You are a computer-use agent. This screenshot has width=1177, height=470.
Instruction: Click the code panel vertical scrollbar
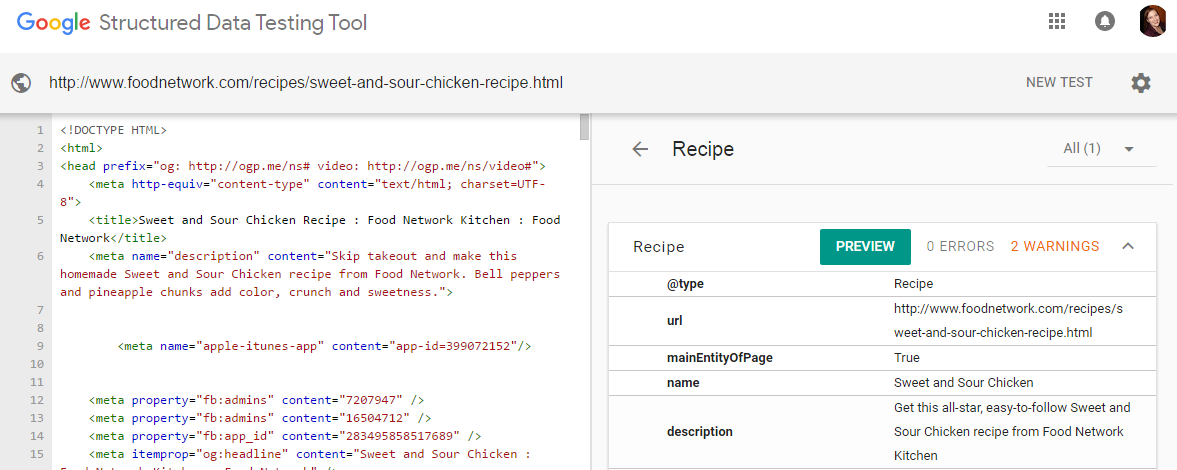(584, 127)
